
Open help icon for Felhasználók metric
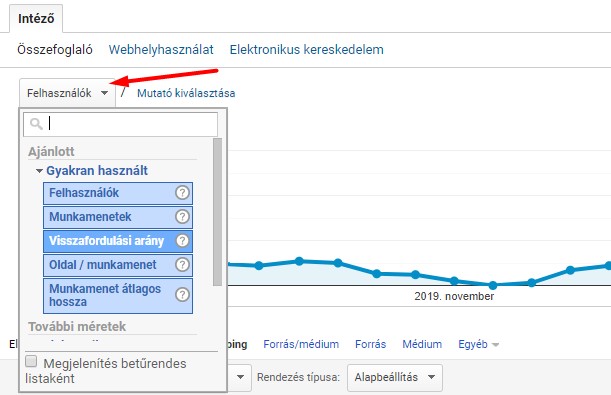182,192
